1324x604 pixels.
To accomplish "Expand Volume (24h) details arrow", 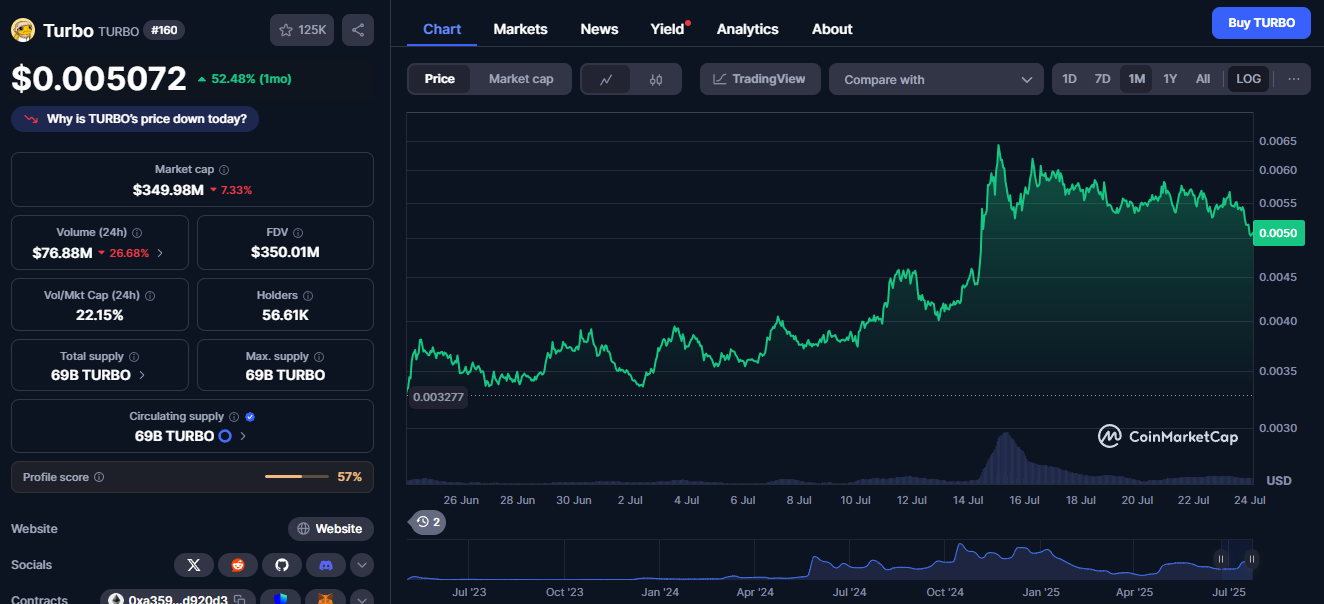I will (x=160, y=253).
